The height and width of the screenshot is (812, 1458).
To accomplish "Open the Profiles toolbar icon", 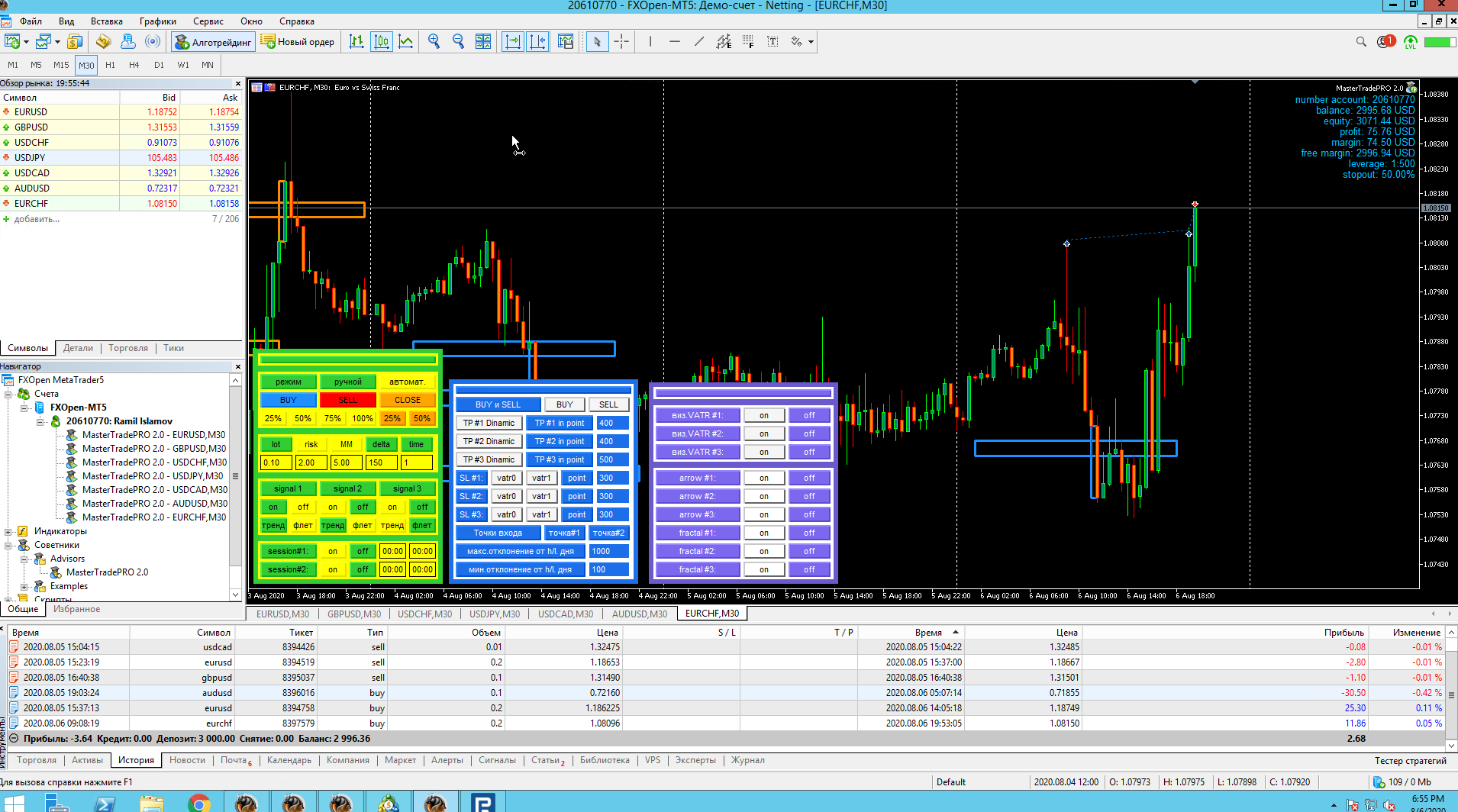I will coord(43,42).
